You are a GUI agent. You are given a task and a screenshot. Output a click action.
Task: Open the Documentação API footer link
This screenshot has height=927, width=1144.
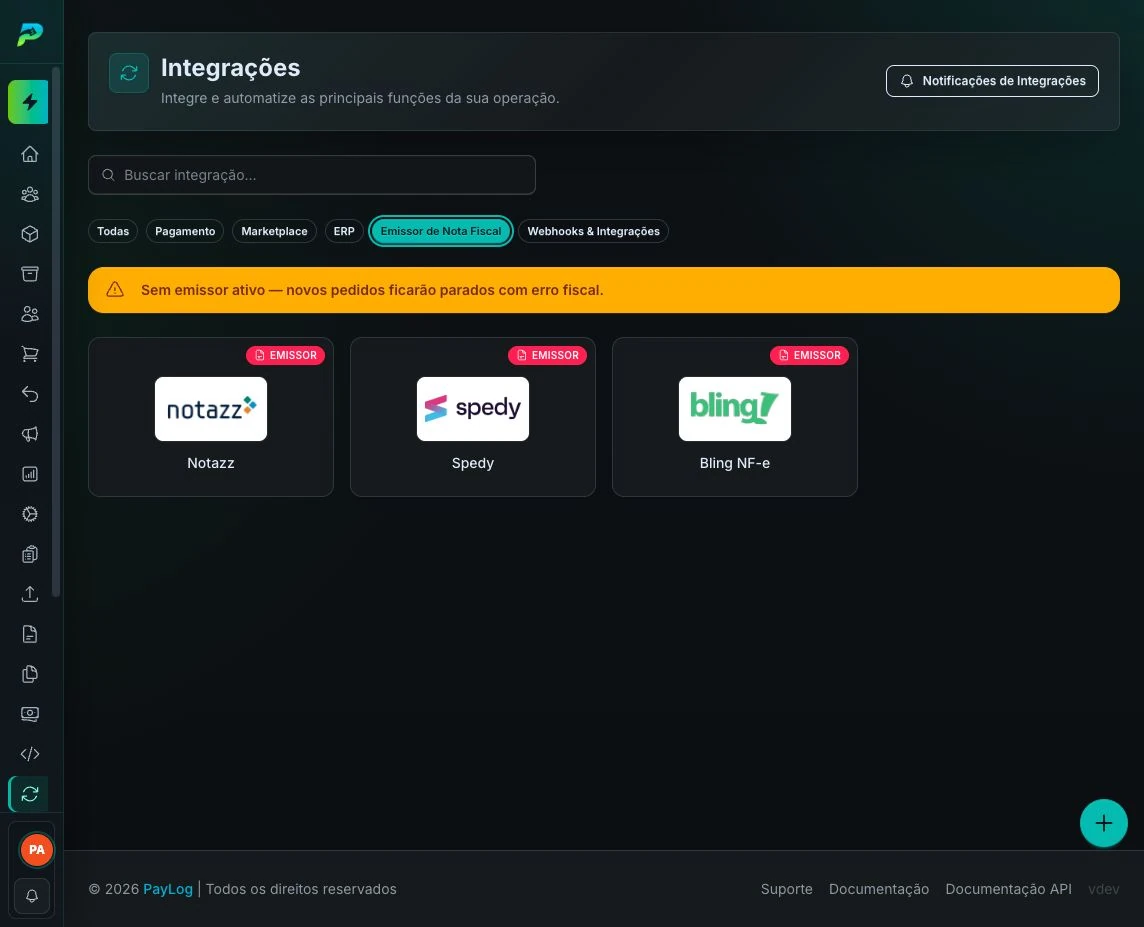tap(1008, 889)
